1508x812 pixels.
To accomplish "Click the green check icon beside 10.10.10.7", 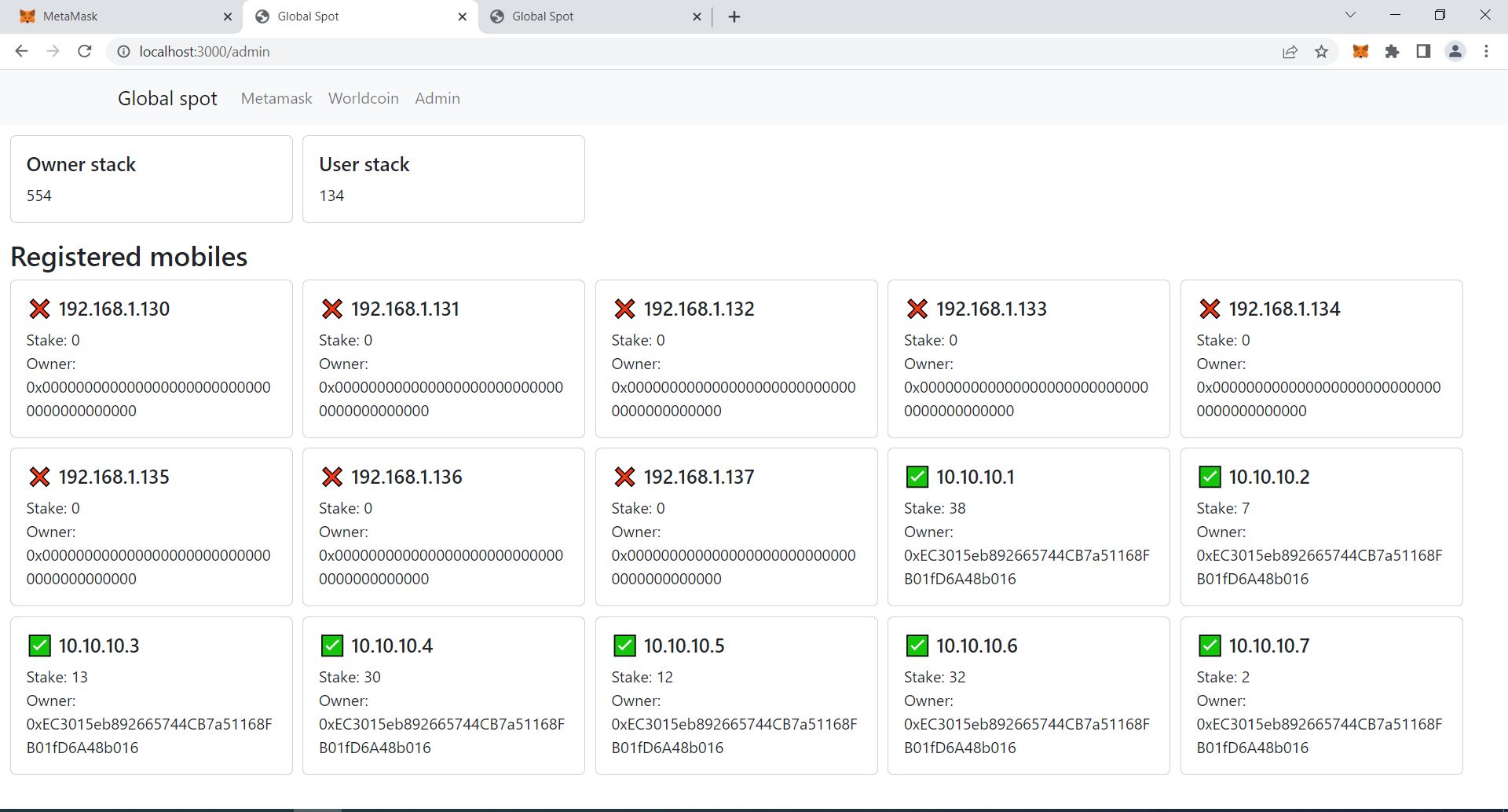I will click(1210, 646).
